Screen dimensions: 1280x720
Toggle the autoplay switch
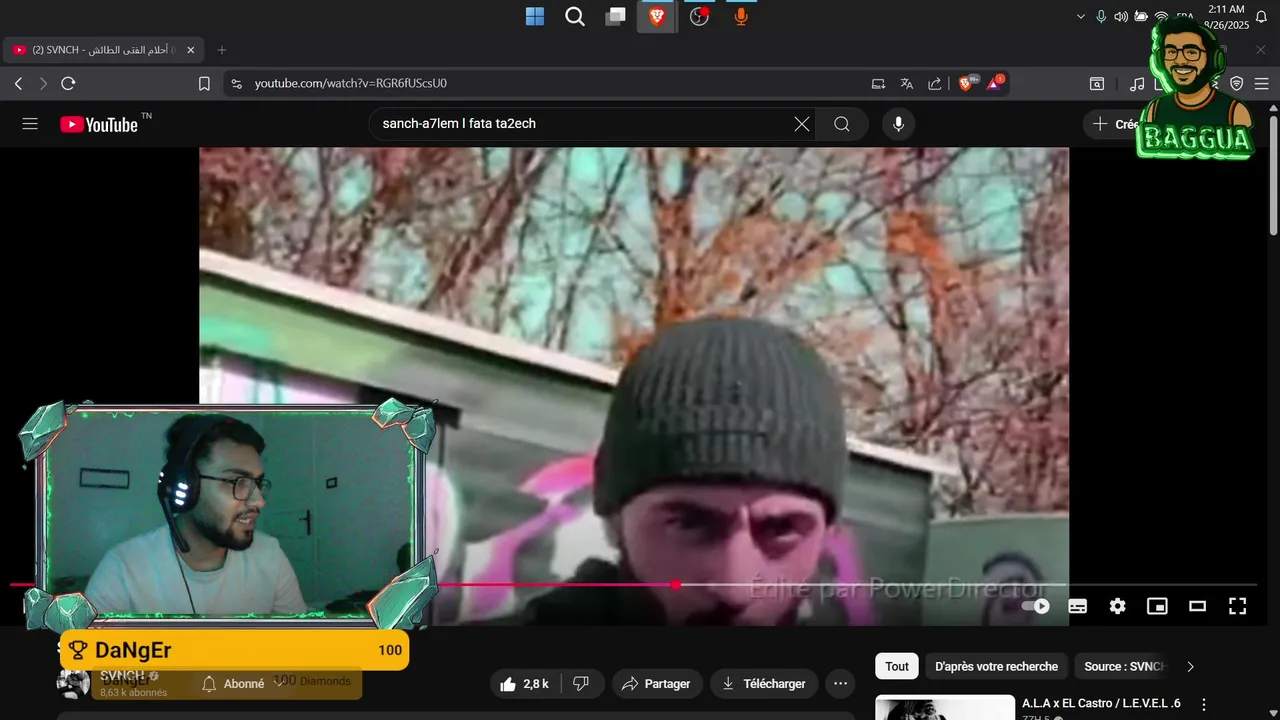click(1035, 606)
